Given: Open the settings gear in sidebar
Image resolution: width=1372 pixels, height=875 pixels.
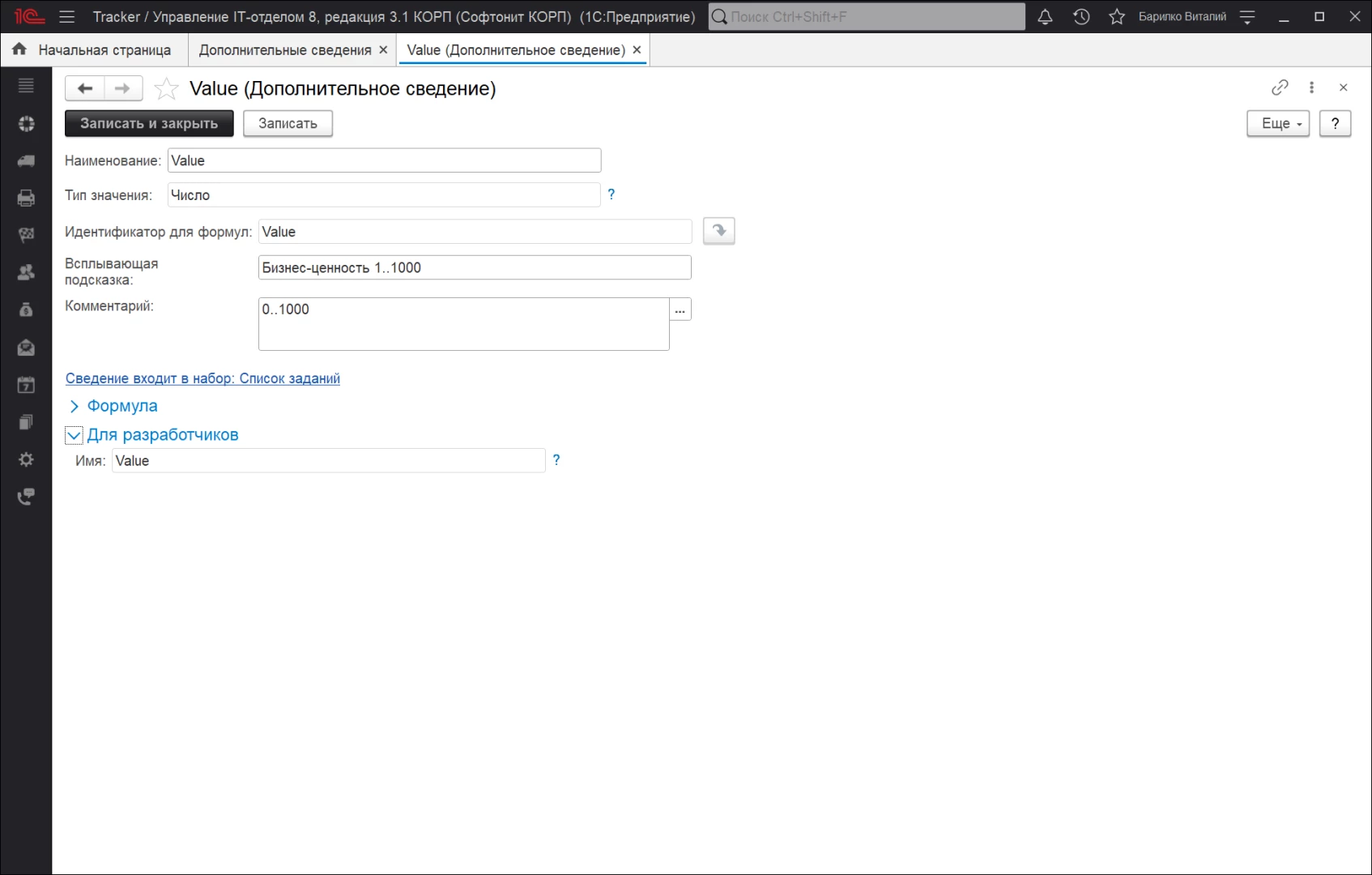Looking at the screenshot, I should [26, 459].
